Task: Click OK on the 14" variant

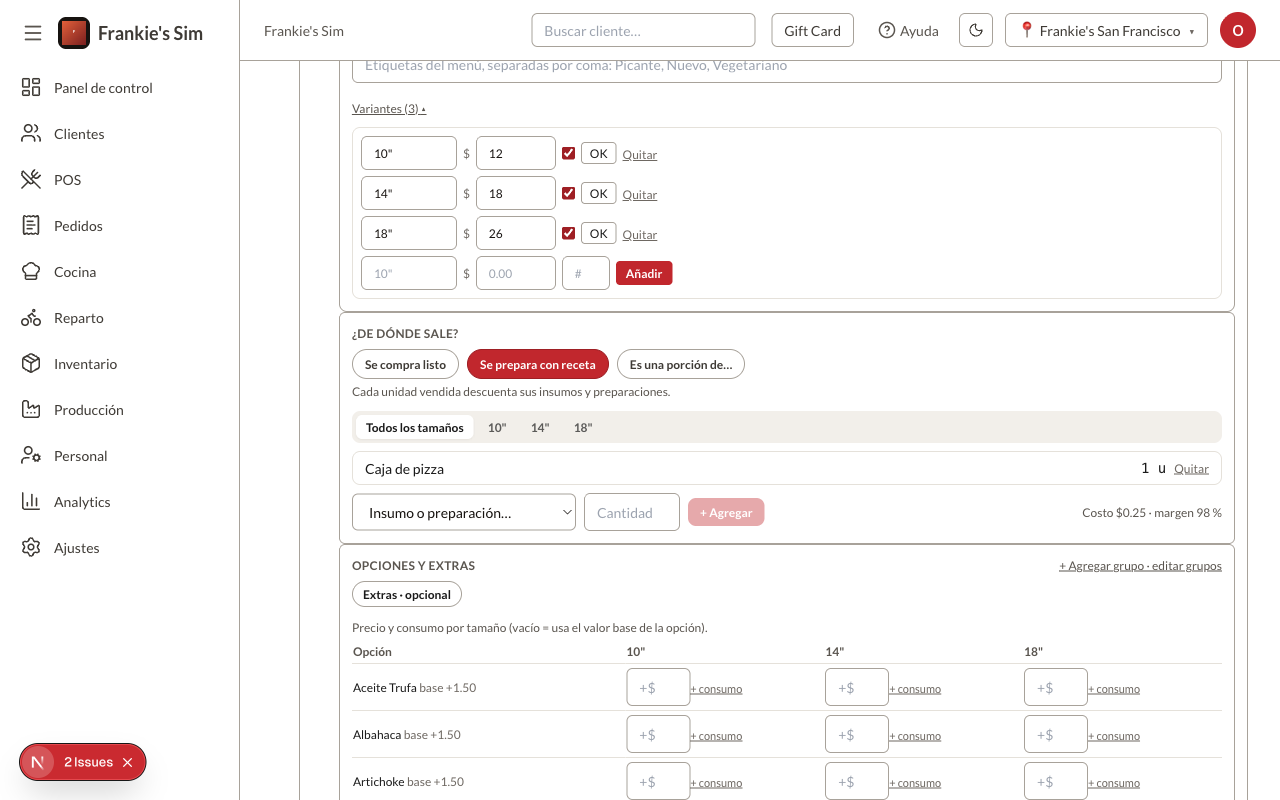Action: pyautogui.click(x=598, y=193)
